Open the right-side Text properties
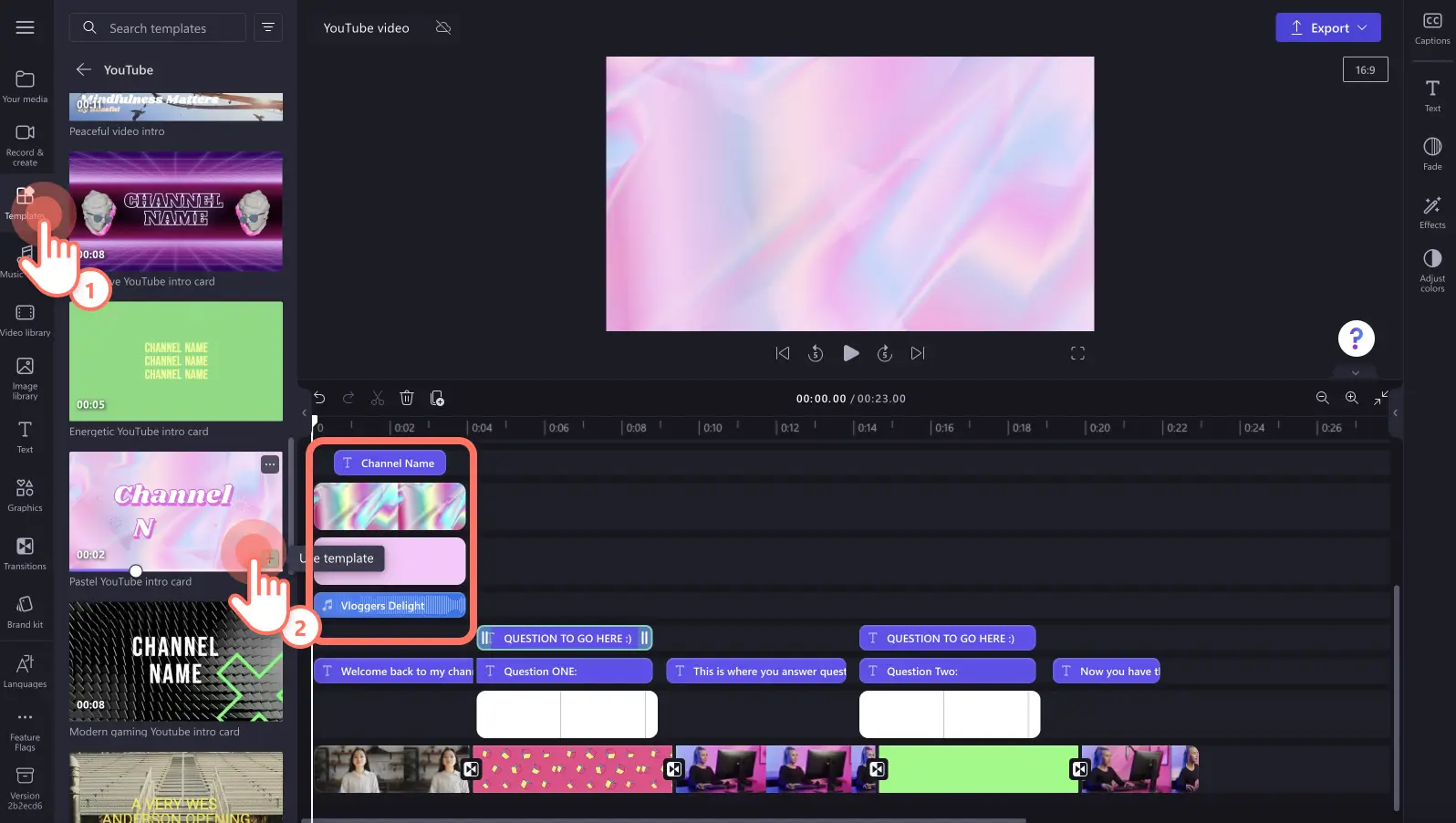The height and width of the screenshot is (823, 1456). click(x=1432, y=96)
